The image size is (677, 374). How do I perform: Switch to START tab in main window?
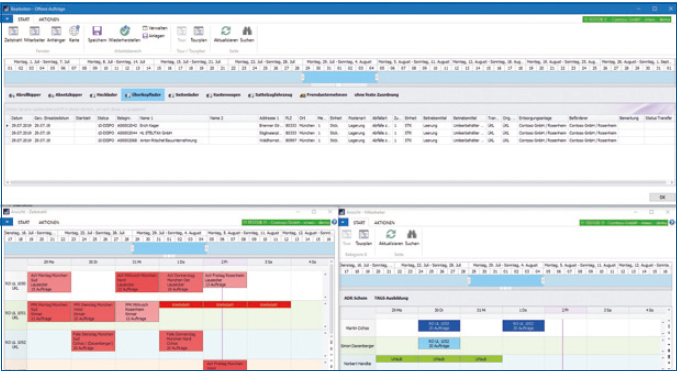click(24, 19)
